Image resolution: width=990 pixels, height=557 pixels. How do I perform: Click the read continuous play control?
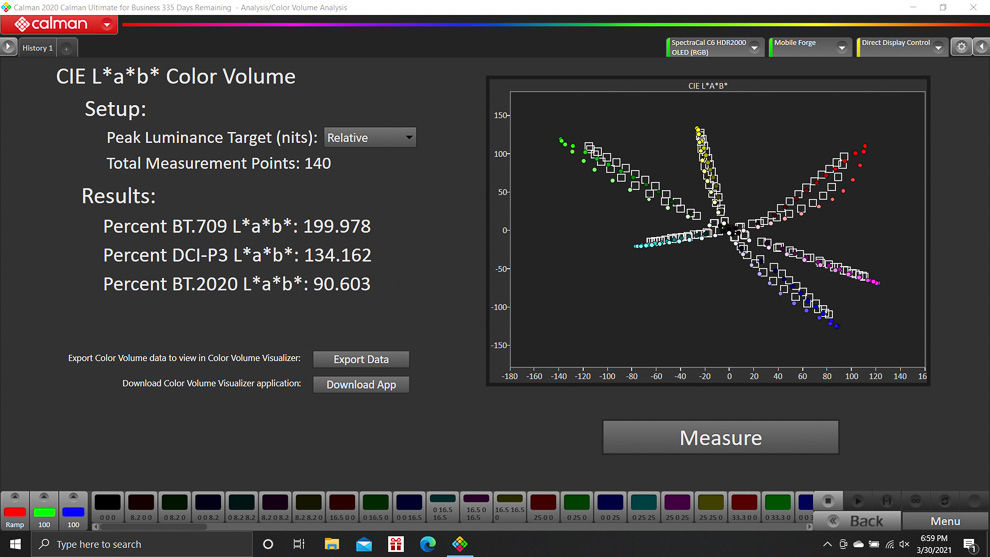point(857,501)
